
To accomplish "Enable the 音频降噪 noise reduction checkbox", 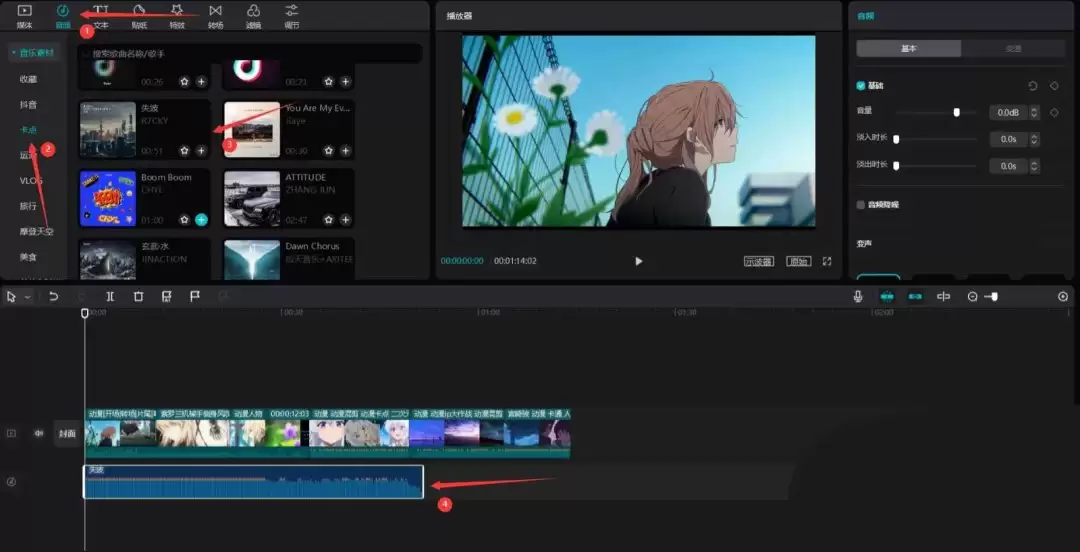I will coord(861,204).
